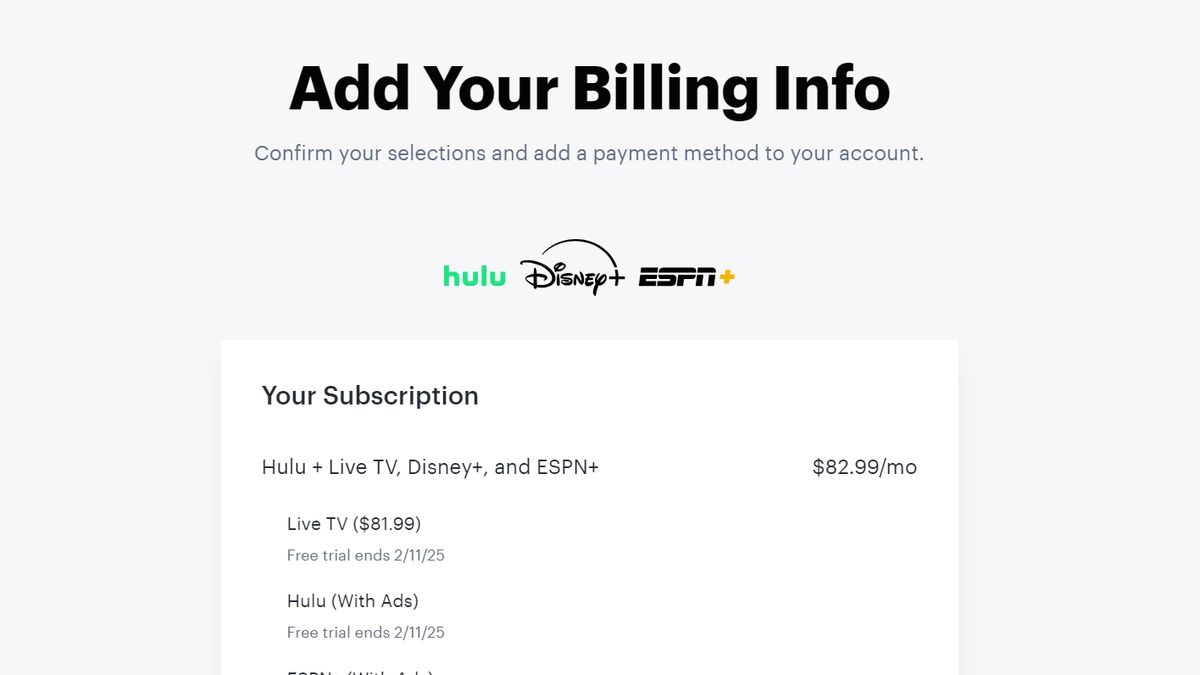Click the Your Subscription heading
1200x675 pixels.
click(370, 396)
